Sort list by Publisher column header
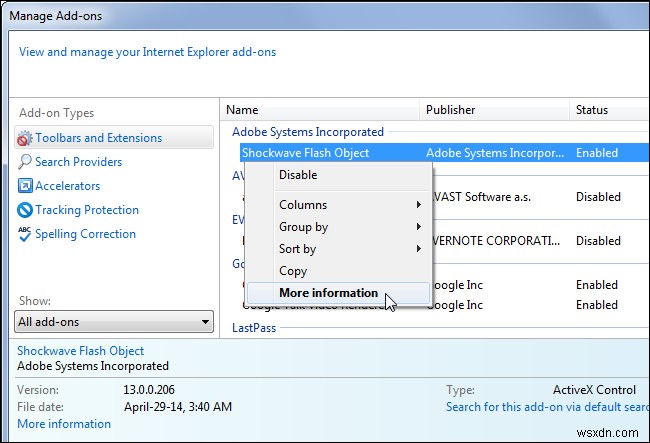650x443 pixels. coord(450,110)
